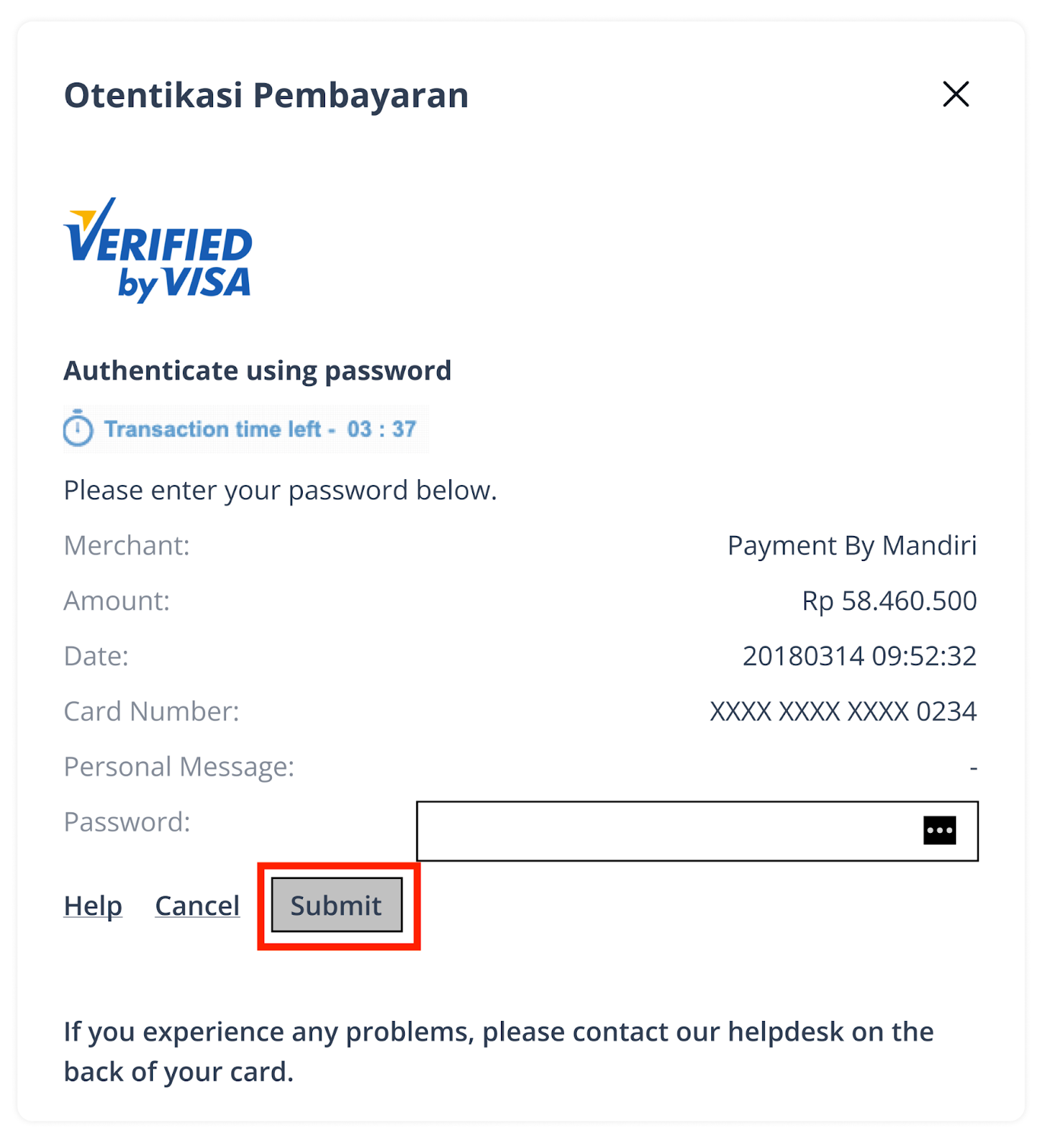Click the Verified by Visa logo
1042x1148 pixels.
click(x=158, y=250)
